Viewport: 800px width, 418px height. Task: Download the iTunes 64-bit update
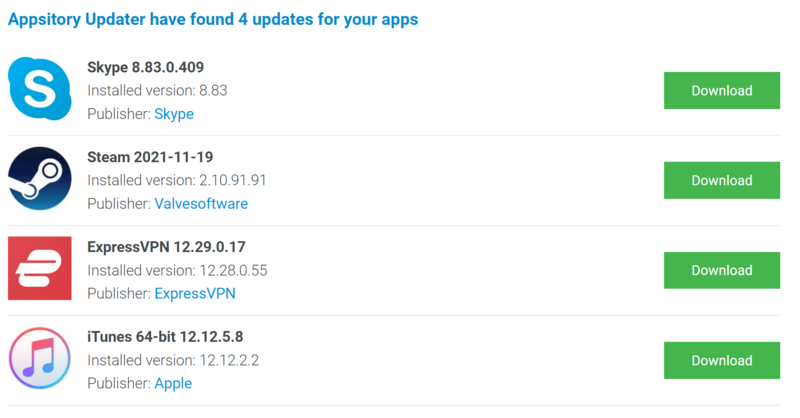(x=721, y=360)
